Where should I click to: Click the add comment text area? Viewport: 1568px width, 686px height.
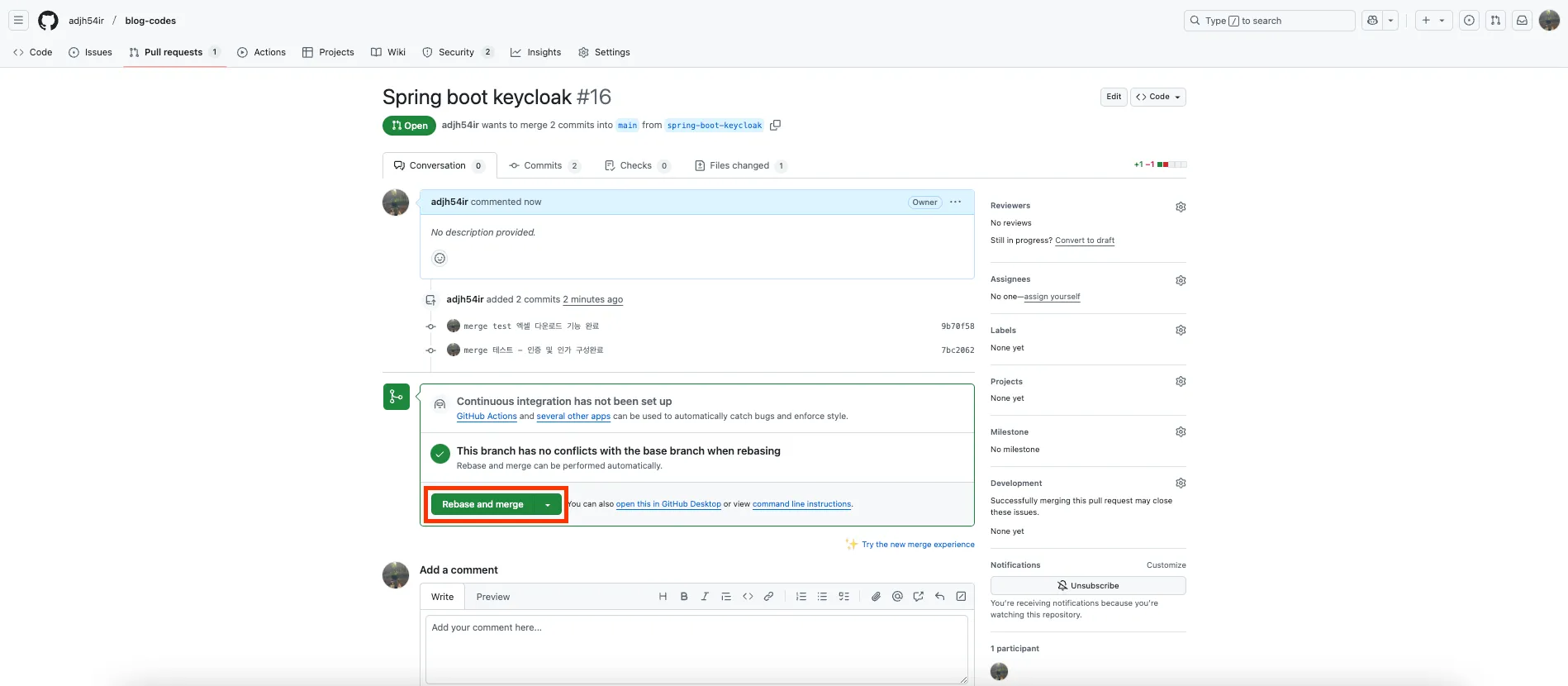(696, 649)
